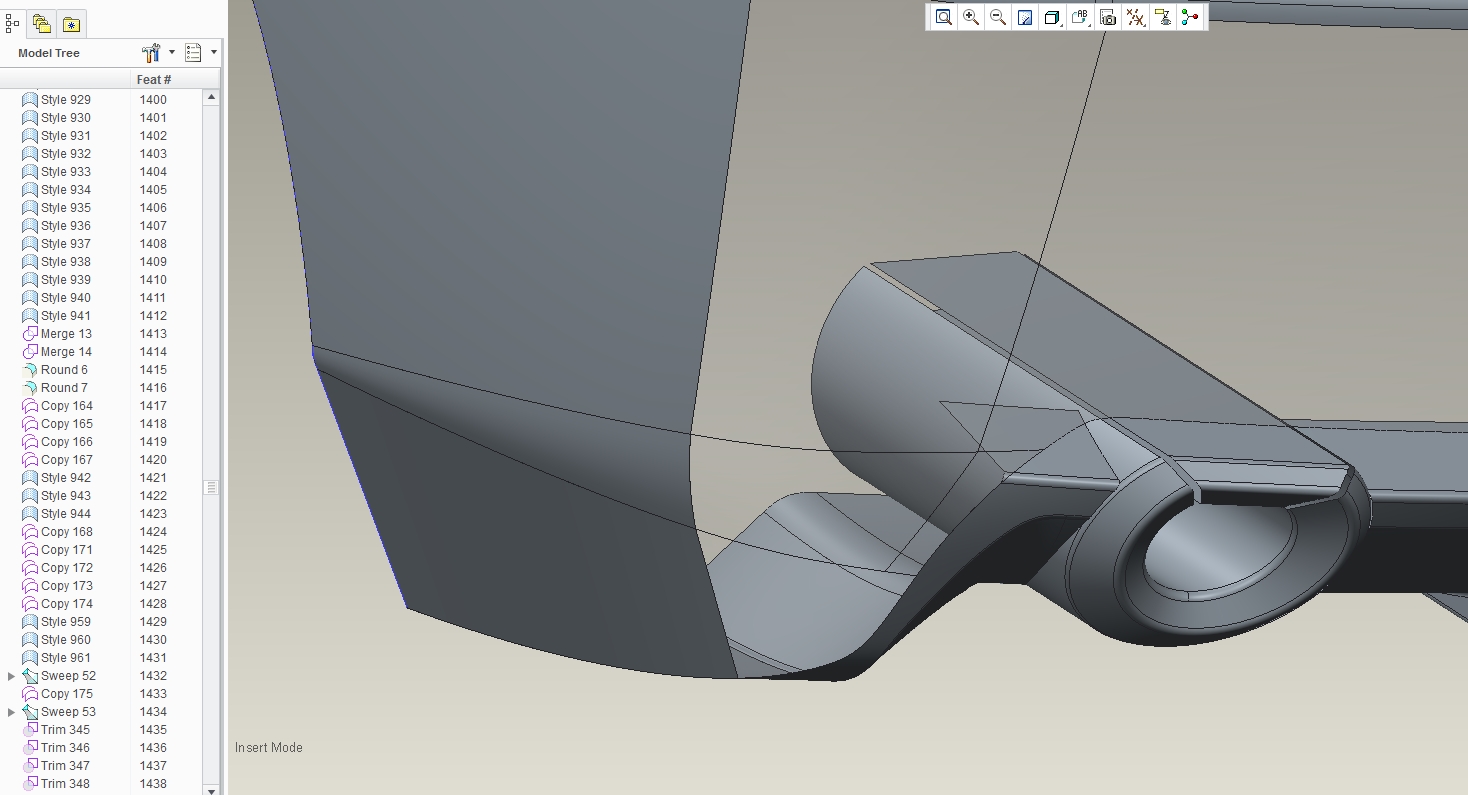The width and height of the screenshot is (1468, 795).
Task: Click the model tree scrollbar thumb
Action: coord(211,487)
